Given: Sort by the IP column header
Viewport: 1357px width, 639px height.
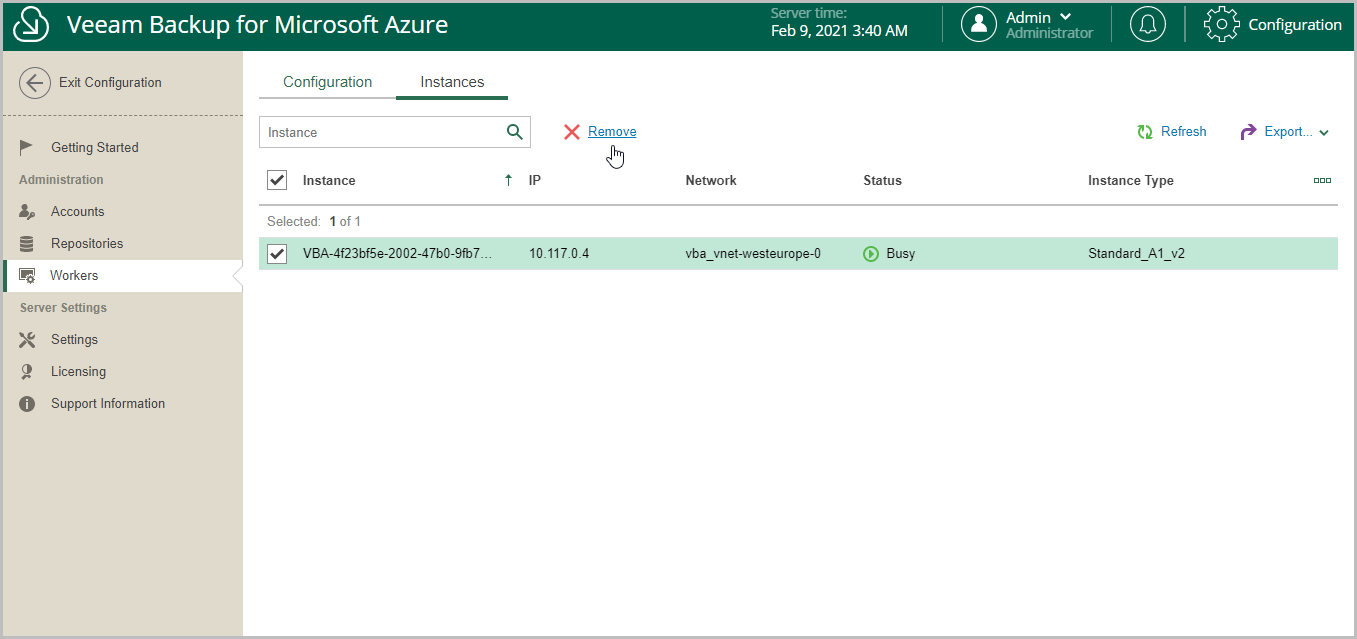Looking at the screenshot, I should click(x=535, y=181).
